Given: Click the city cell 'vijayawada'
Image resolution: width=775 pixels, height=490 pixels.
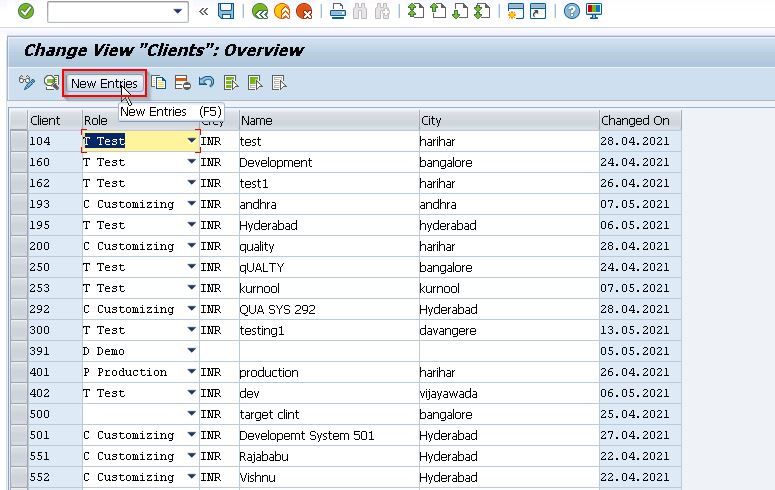Looking at the screenshot, I should (509, 393).
